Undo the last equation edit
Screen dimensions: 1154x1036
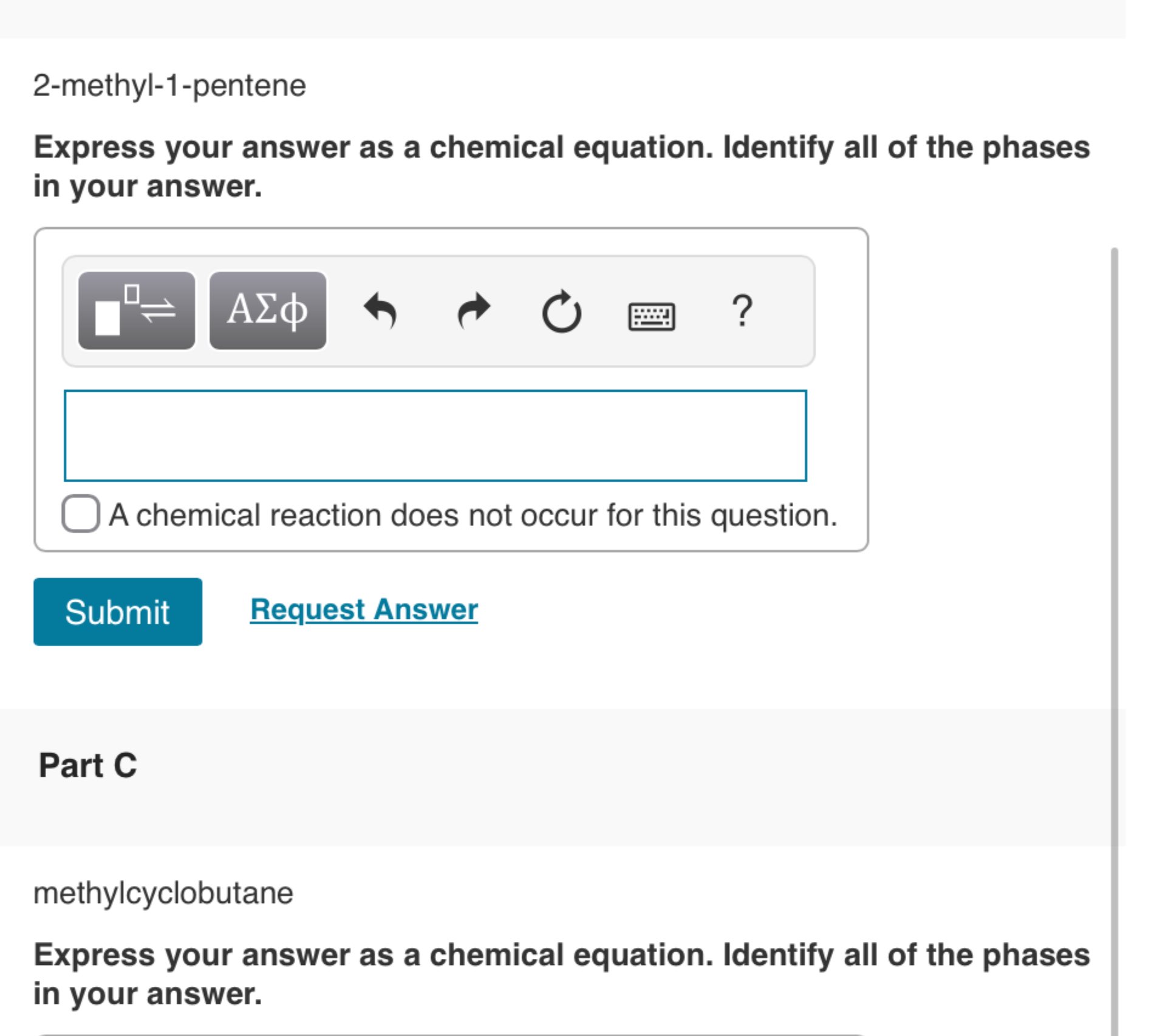tap(382, 311)
